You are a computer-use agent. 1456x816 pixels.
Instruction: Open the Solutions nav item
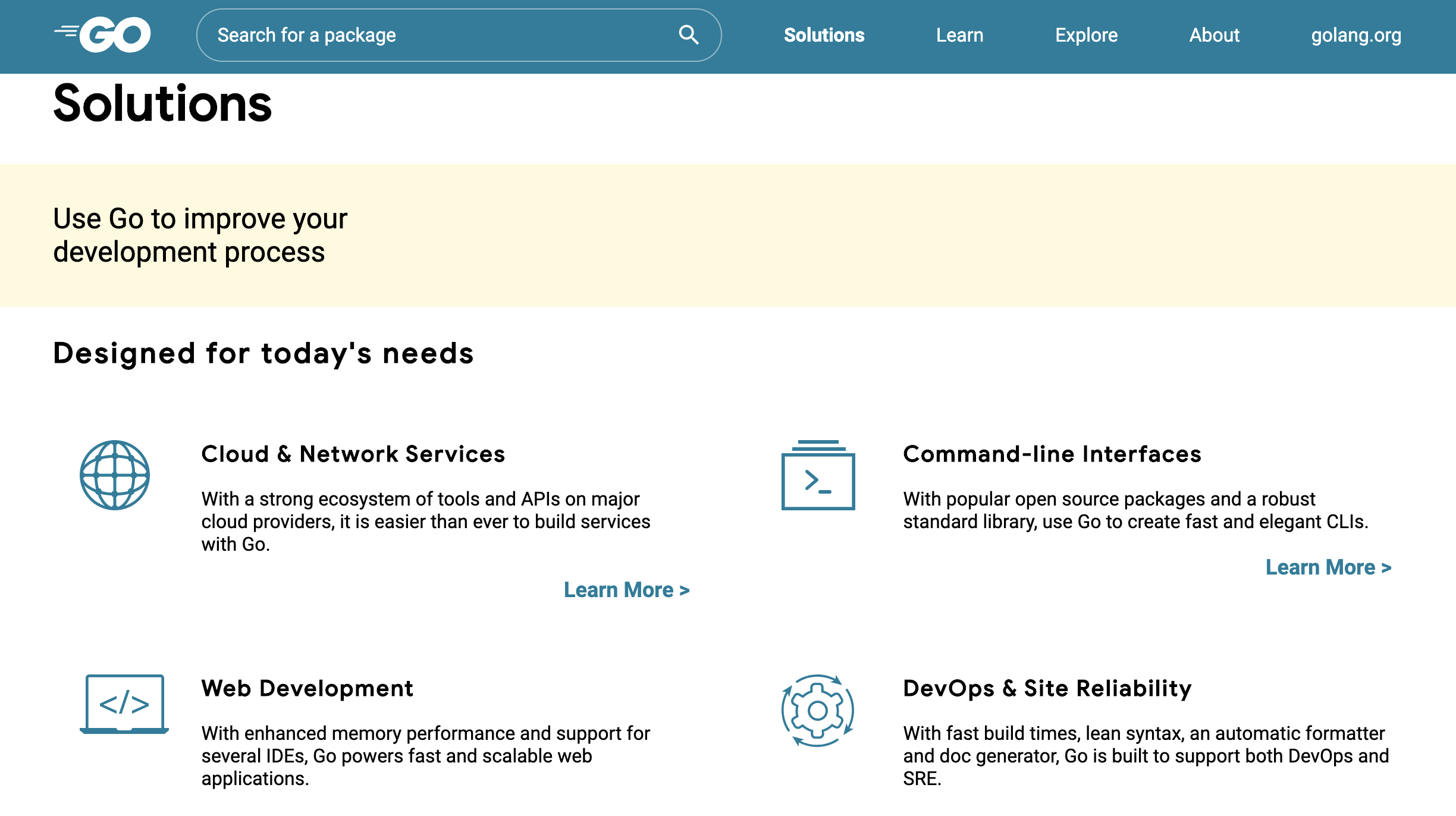coord(824,35)
